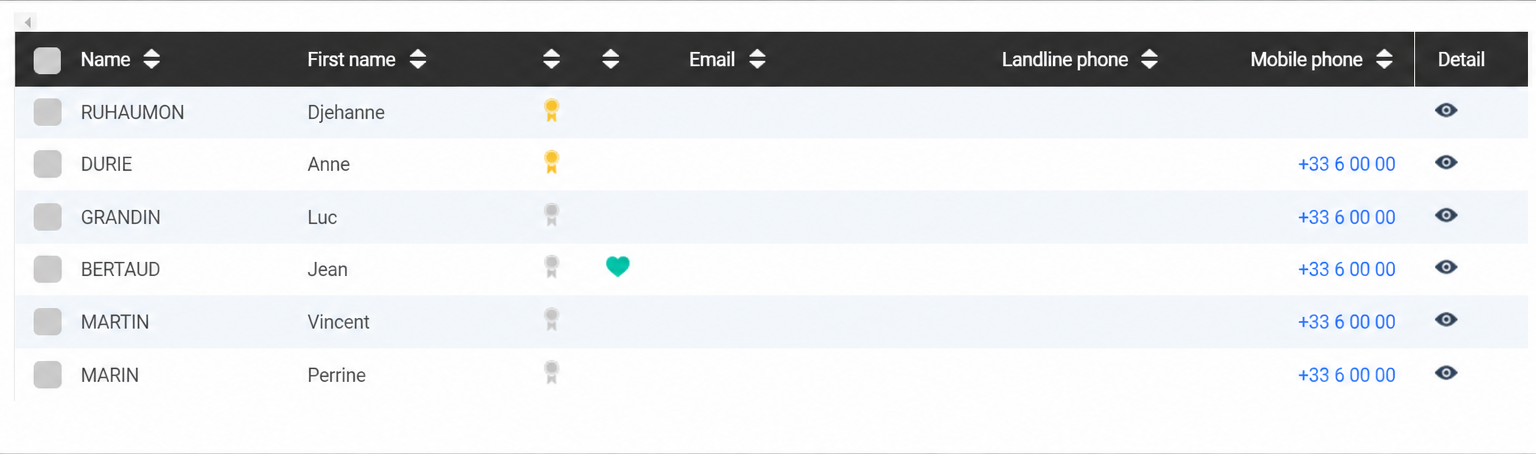
Task: View details of RUHAUMON via eye icon
Action: (x=1445, y=110)
